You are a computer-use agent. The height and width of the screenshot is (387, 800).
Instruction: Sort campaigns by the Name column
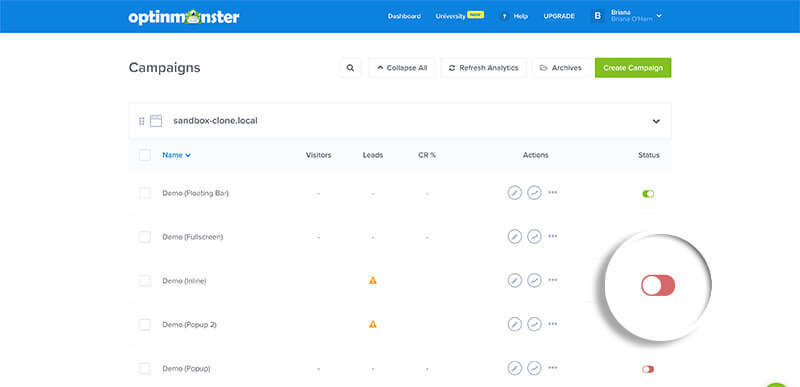tap(177, 155)
